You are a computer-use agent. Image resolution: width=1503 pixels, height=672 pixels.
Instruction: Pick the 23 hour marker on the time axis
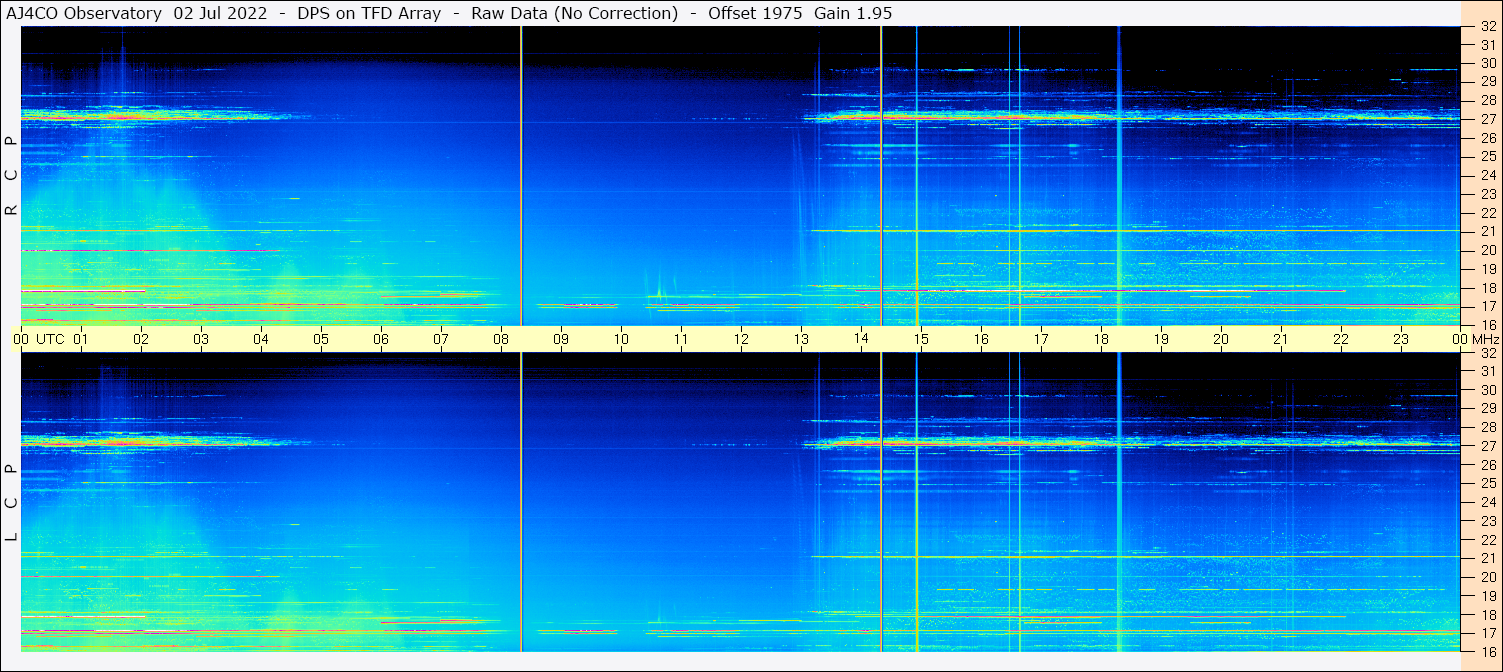(1401, 339)
